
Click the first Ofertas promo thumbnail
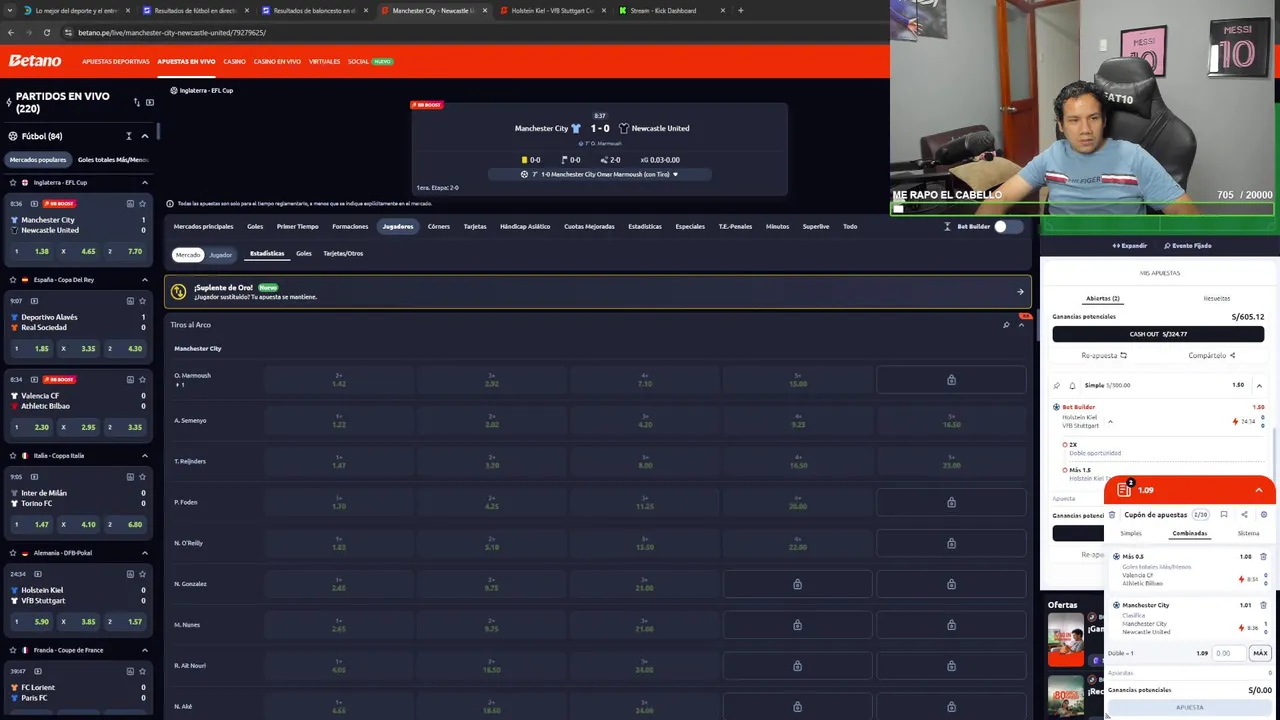(1065, 638)
